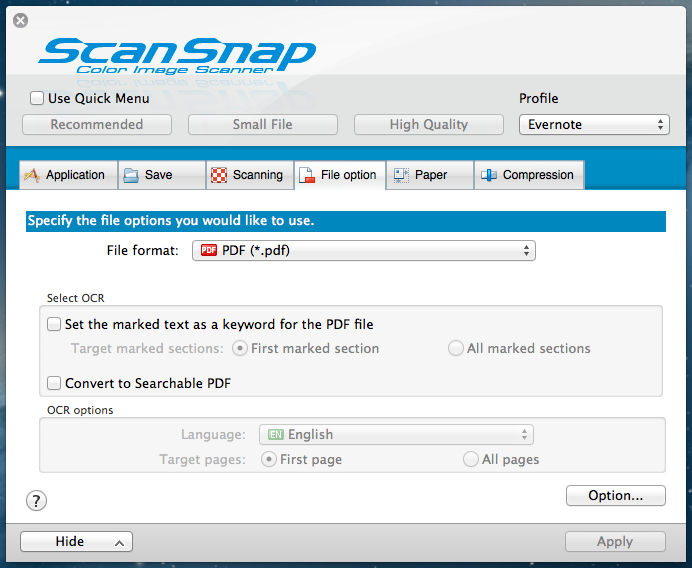Open the Profile dropdown showing Evernote
The image size is (692, 568).
(x=594, y=124)
